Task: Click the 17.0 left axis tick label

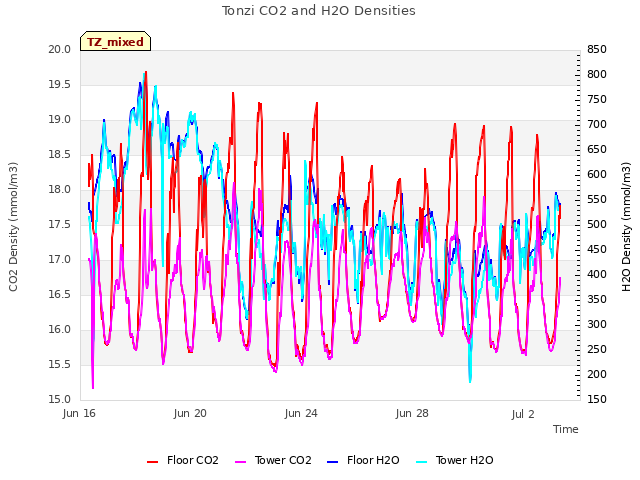Action: tap(60, 260)
